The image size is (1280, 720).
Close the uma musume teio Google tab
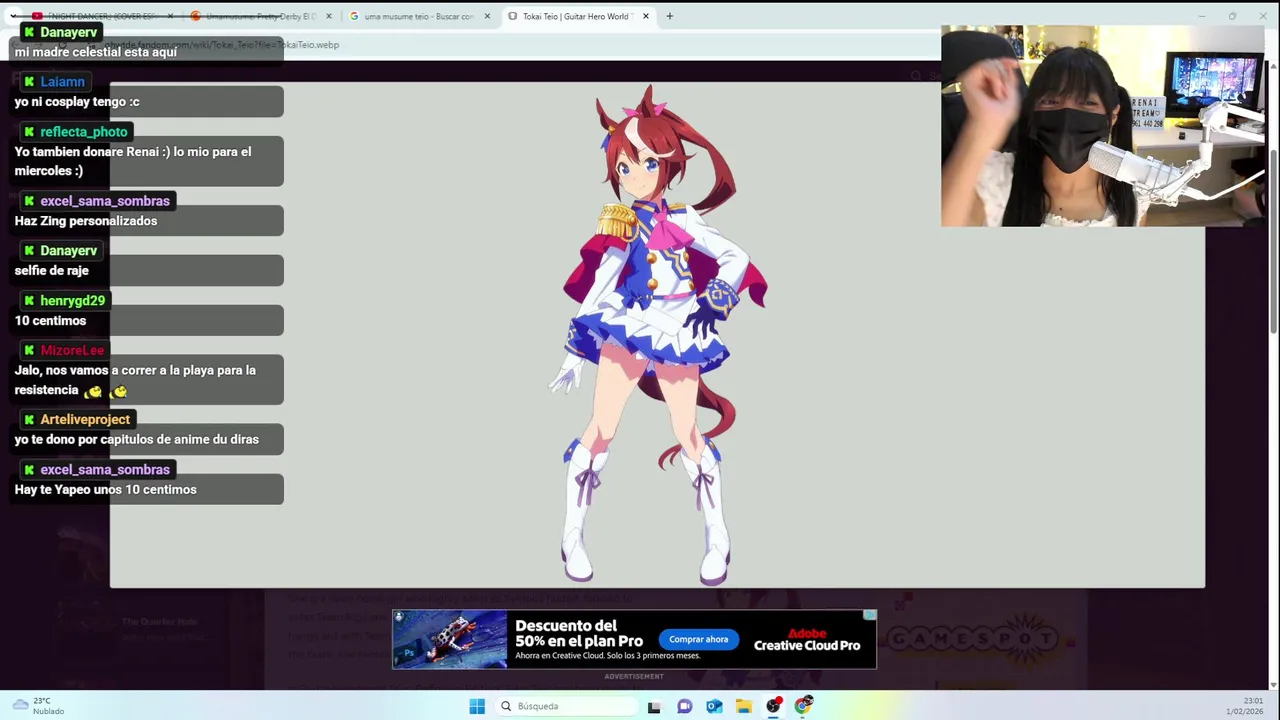pyautogui.click(x=487, y=16)
